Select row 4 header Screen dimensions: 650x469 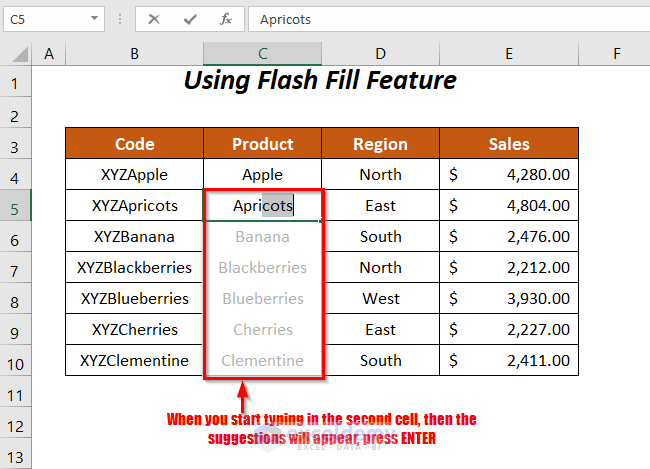click(15, 175)
